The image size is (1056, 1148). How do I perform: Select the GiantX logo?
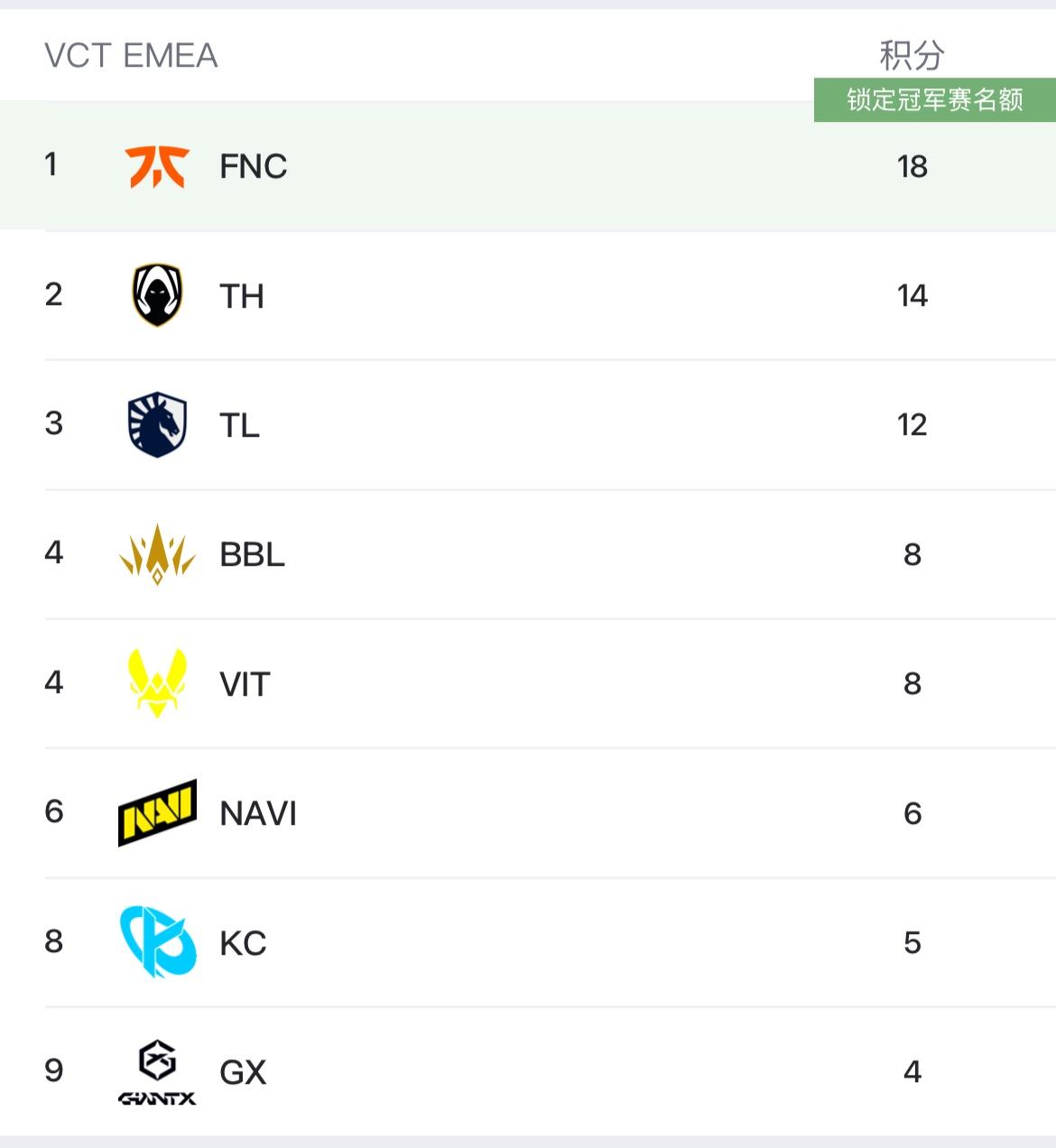[157, 1072]
